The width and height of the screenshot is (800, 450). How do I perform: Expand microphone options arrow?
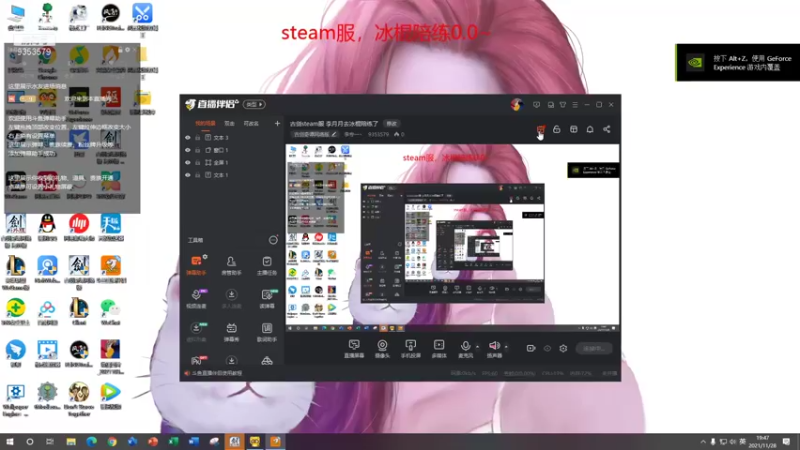[477, 347]
